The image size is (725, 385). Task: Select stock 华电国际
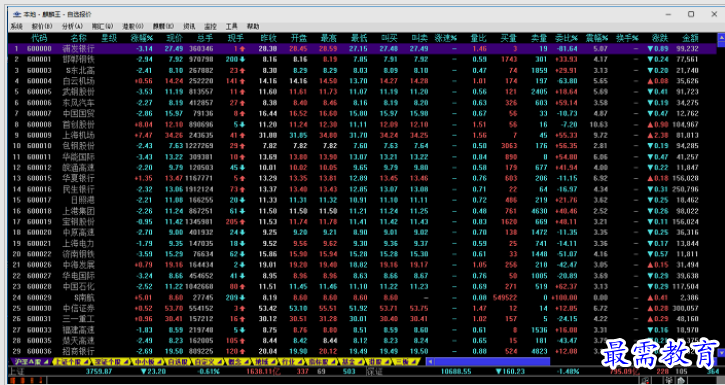[x=78, y=275]
